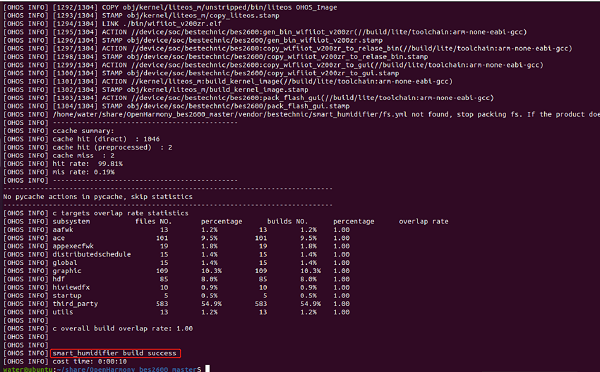Click the No pycache actions message
The image size is (600, 372).
click(x=98, y=197)
